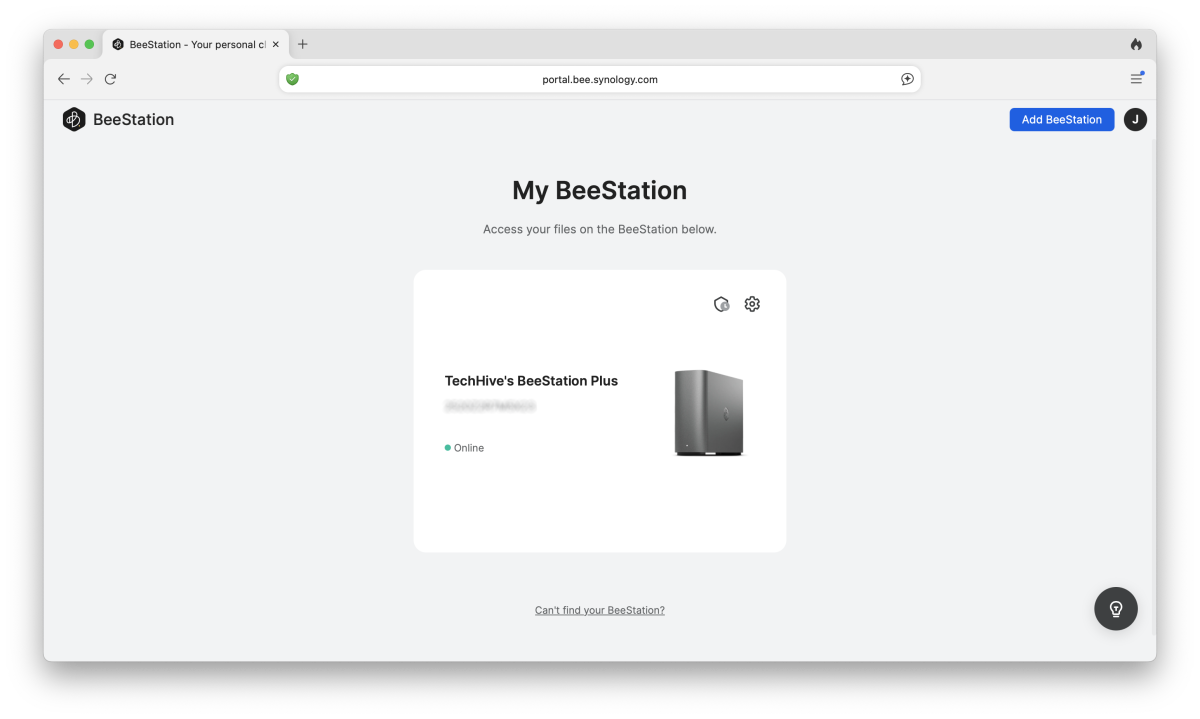Image resolution: width=1200 pixels, height=719 pixels.
Task: Click the green shield security icon
Action: point(292,79)
